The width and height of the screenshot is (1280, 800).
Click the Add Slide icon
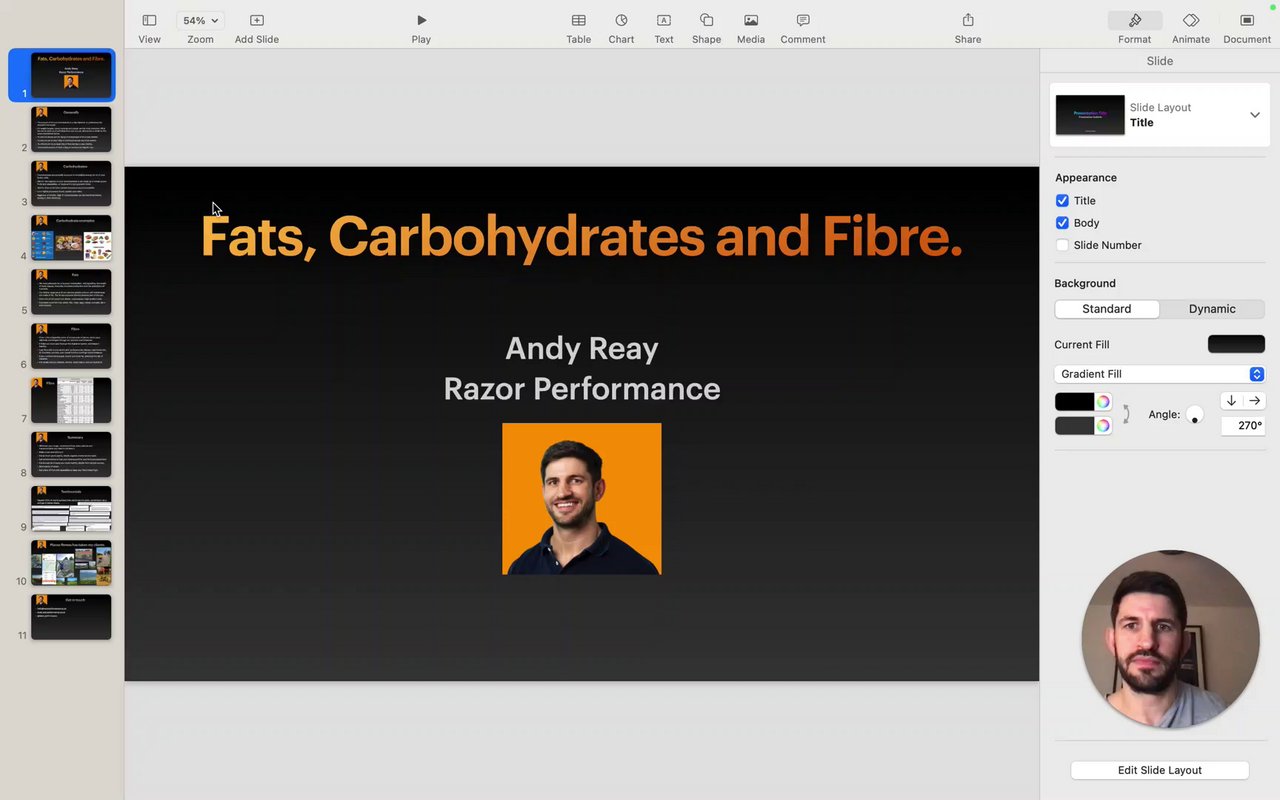pyautogui.click(x=256, y=20)
